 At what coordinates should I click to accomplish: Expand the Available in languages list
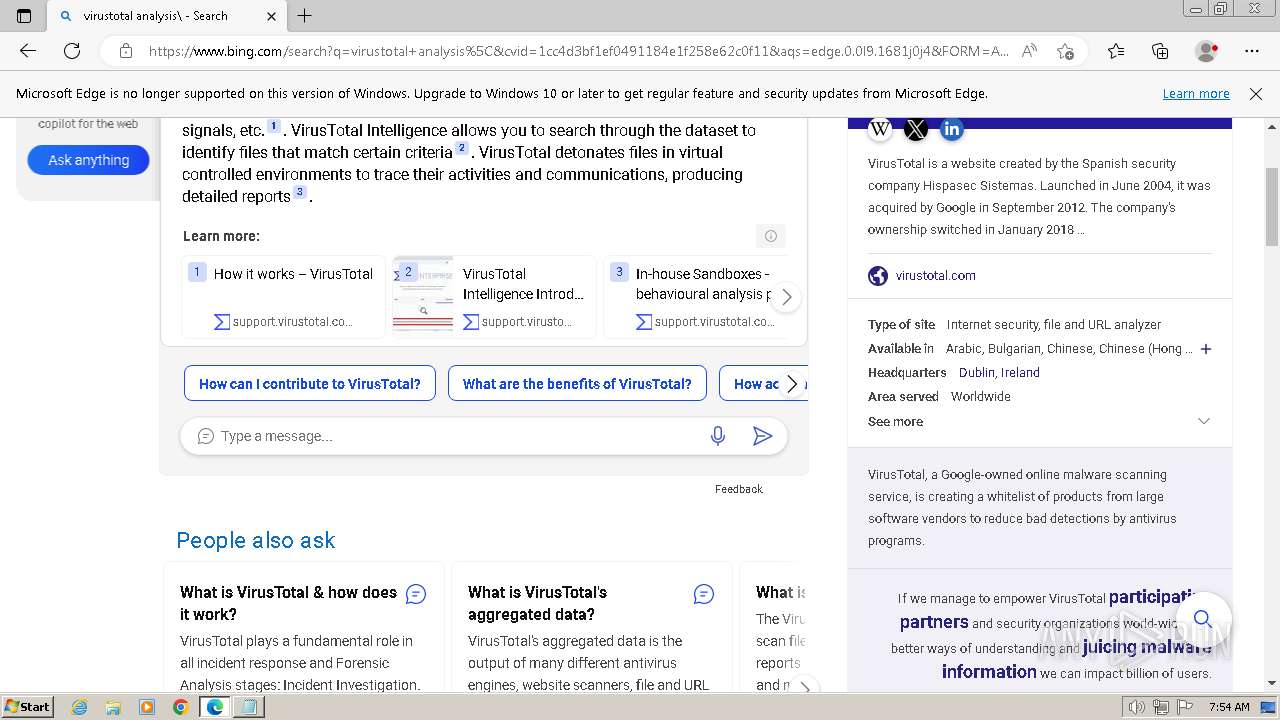(1206, 349)
